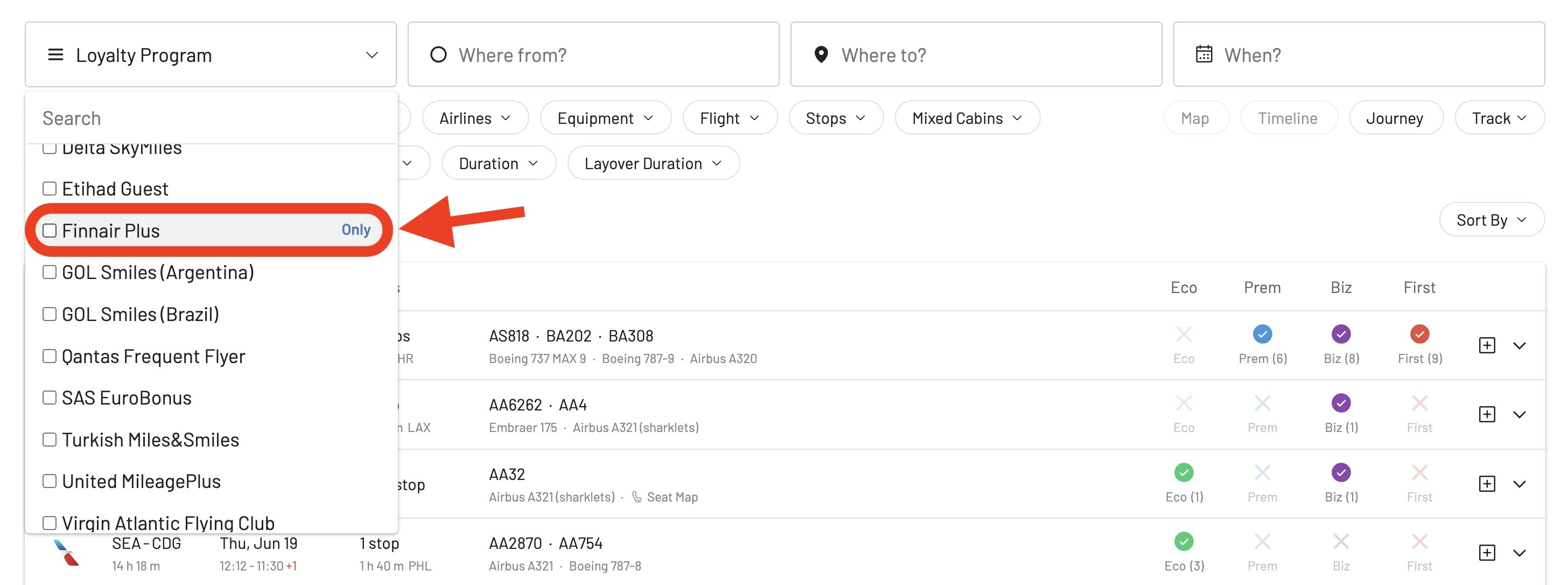
Task: Click unavailable First icon for AA6262 flight
Action: (x=1419, y=403)
